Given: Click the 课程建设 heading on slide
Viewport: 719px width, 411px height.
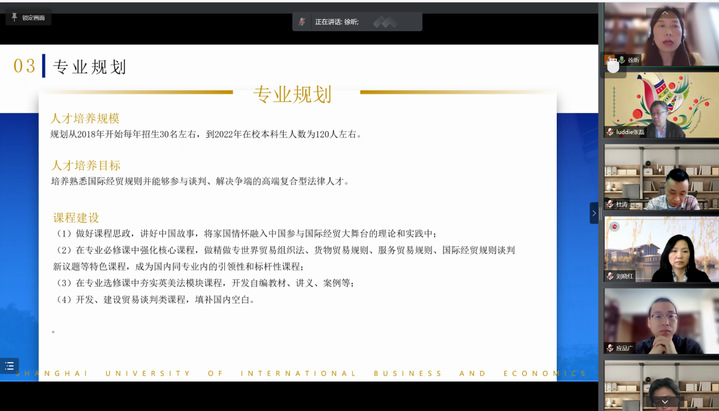Looking at the screenshot, I should (x=77, y=217).
